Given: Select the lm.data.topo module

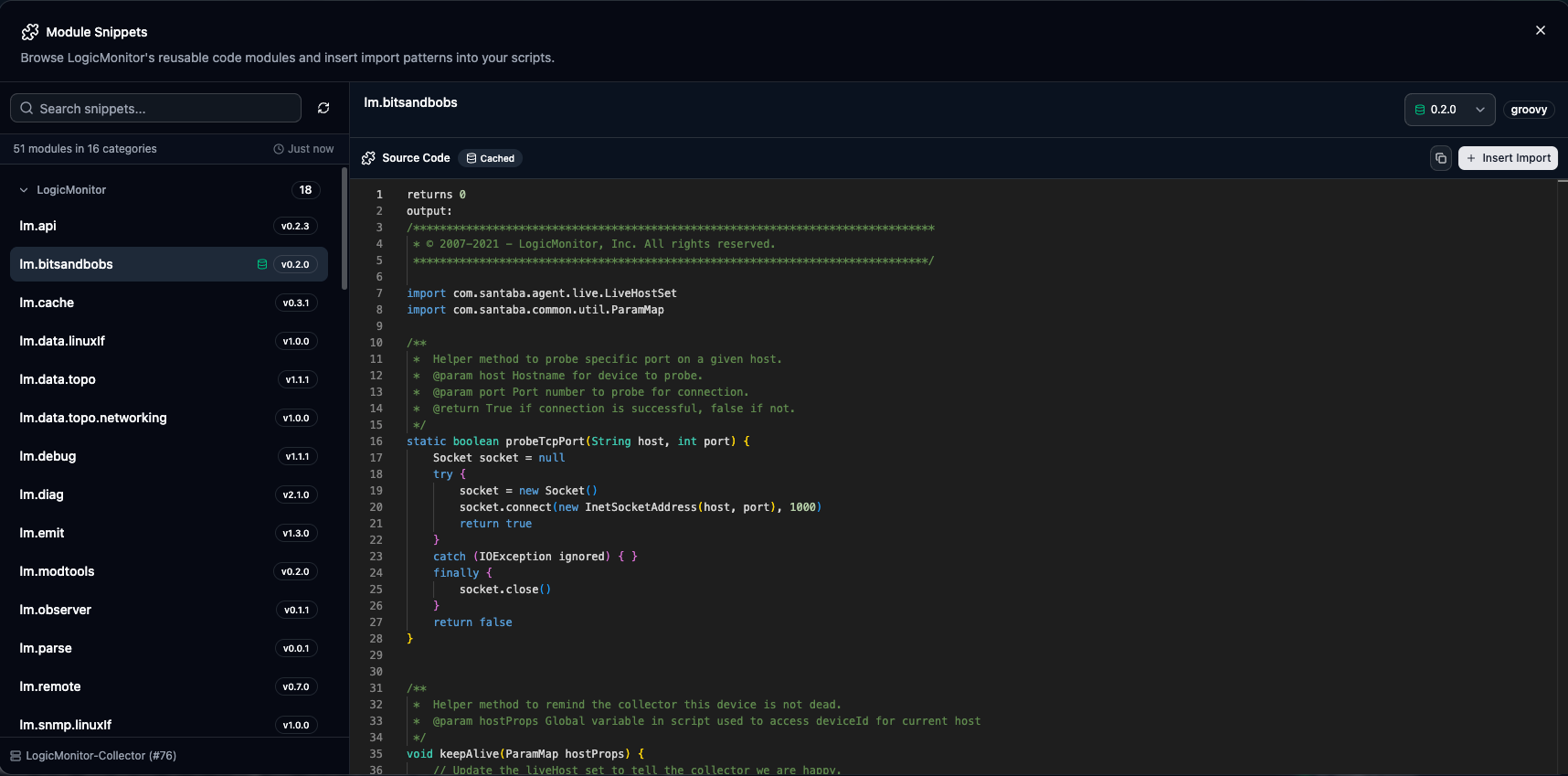Looking at the screenshot, I should (169, 379).
